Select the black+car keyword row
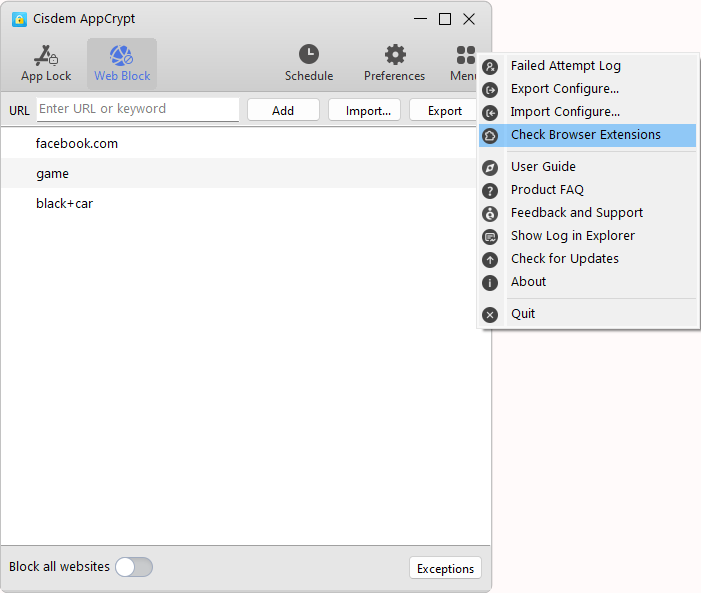This screenshot has height=593, width=701. click(239, 203)
